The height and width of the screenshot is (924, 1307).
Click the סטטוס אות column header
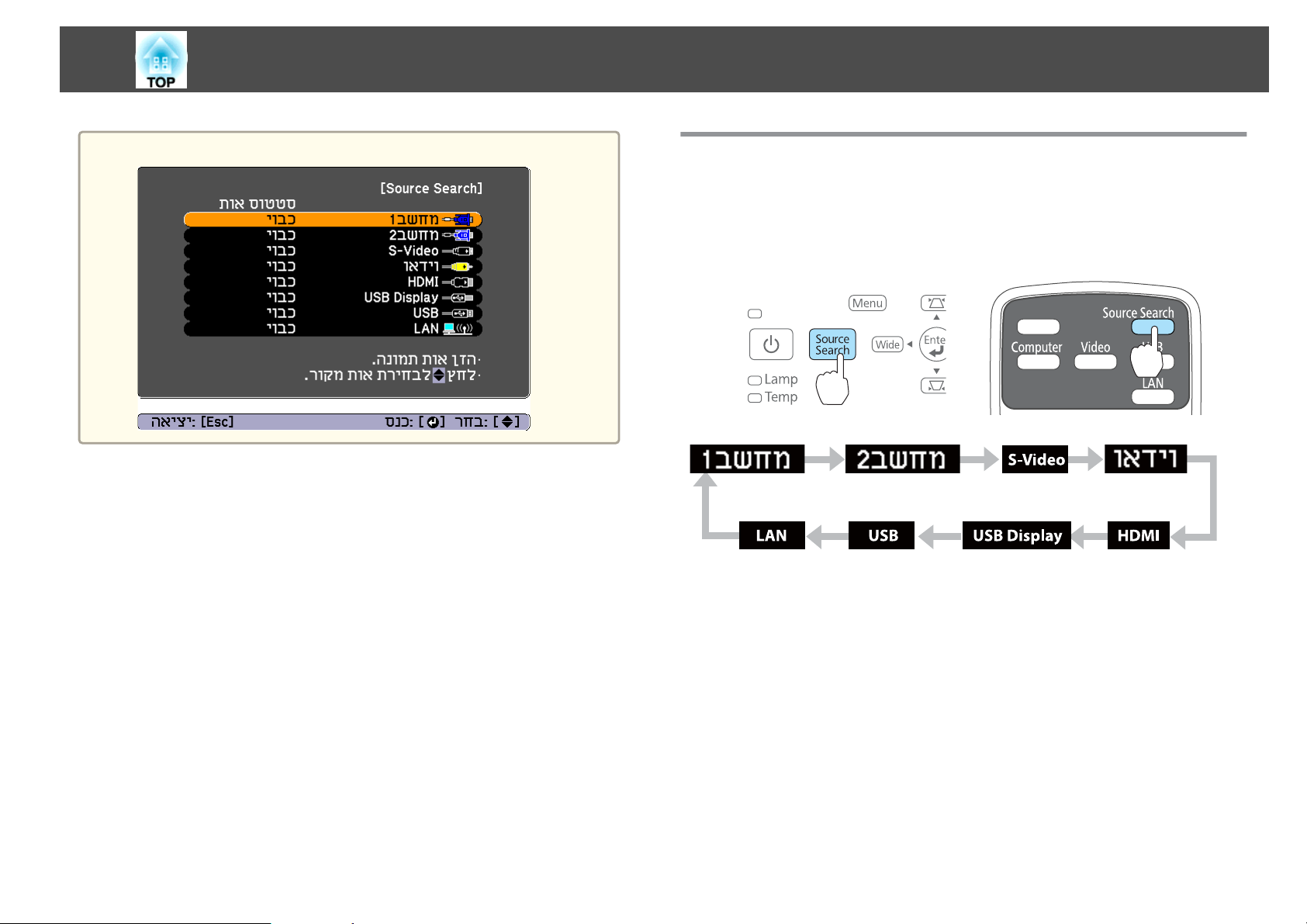258,204
